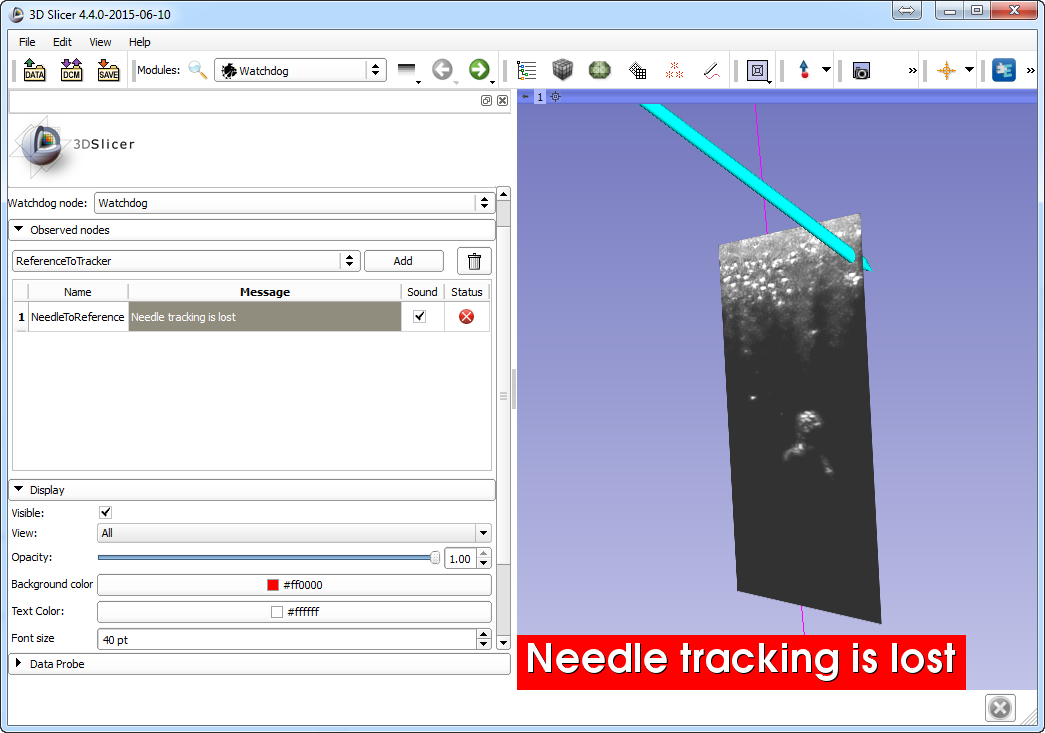
Task: Click the Font size field showing 40 pt
Action: pos(286,639)
